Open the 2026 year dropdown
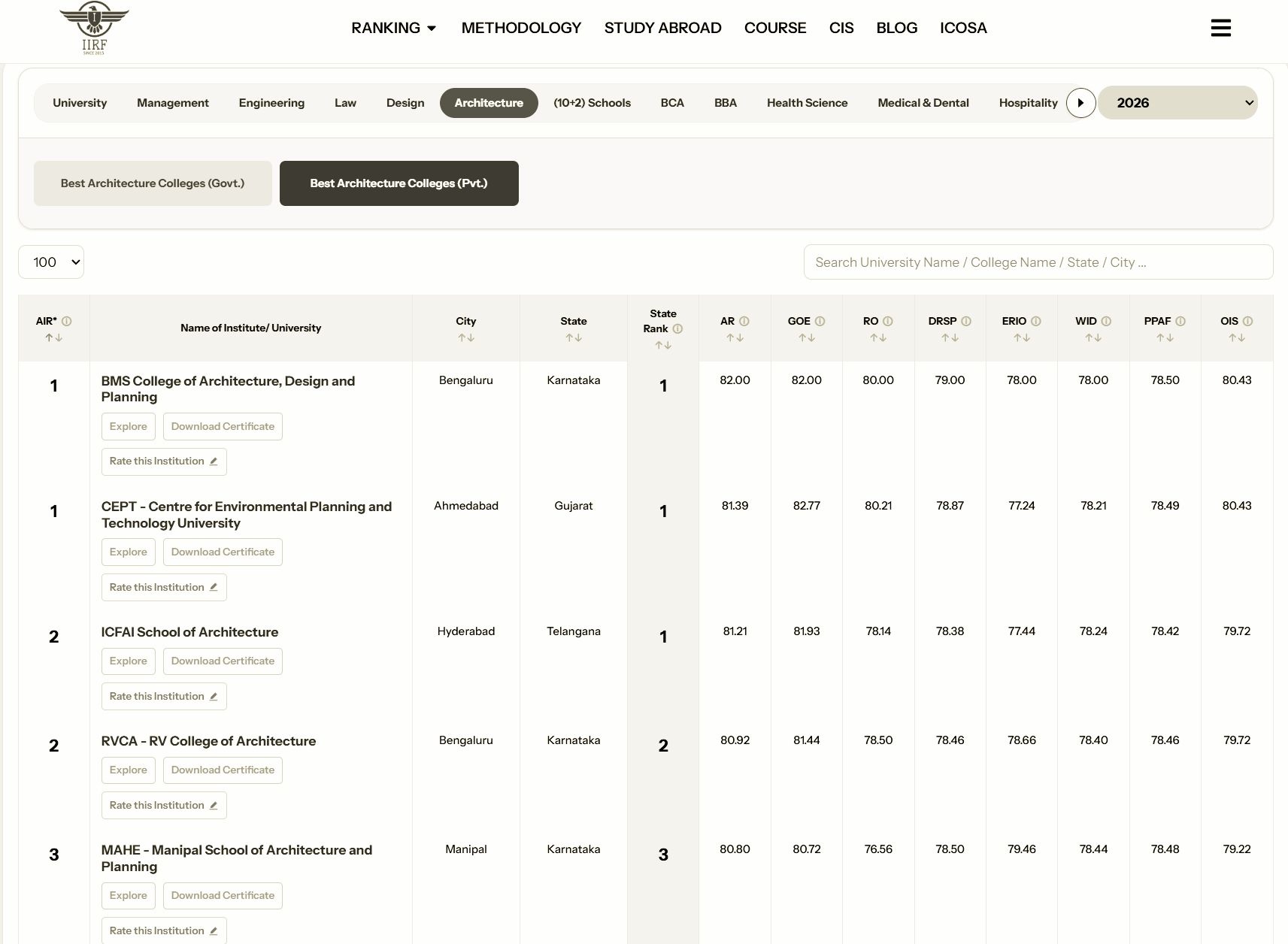This screenshot has height=944, width=1288. click(1177, 103)
